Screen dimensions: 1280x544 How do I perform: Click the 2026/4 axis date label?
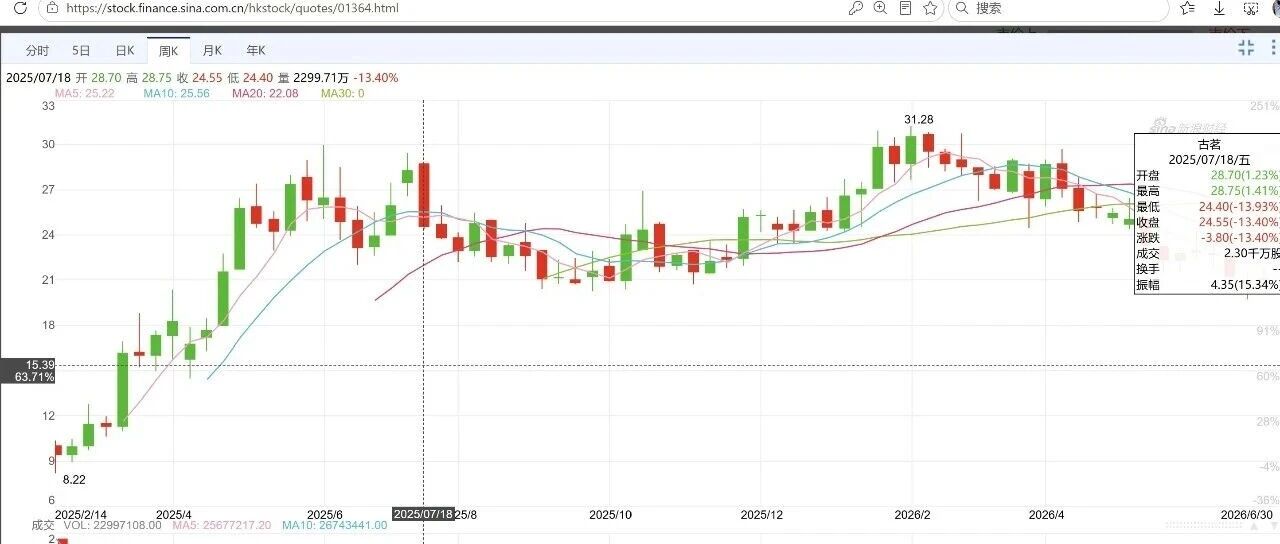pyautogui.click(x=1048, y=515)
